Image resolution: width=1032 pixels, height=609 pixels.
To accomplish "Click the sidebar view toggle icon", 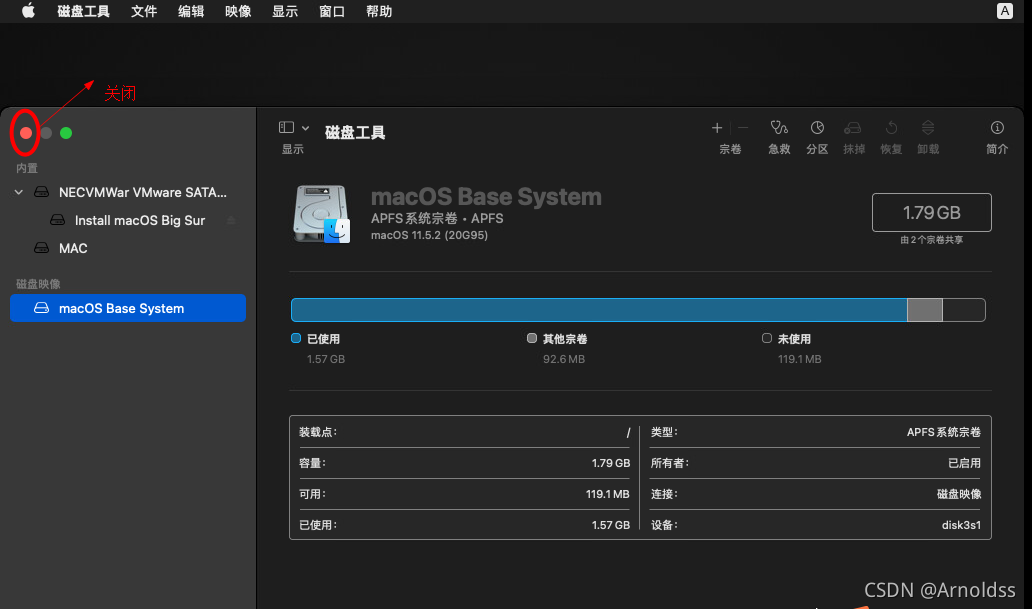I will [x=286, y=127].
